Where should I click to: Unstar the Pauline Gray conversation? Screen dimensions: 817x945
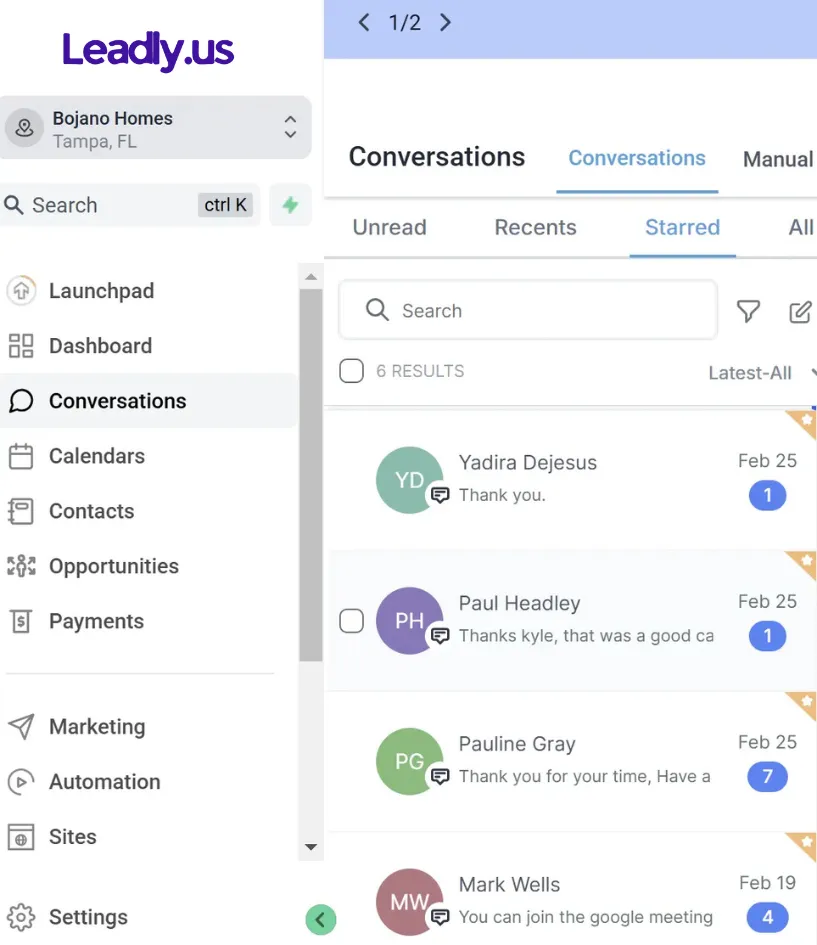point(802,705)
